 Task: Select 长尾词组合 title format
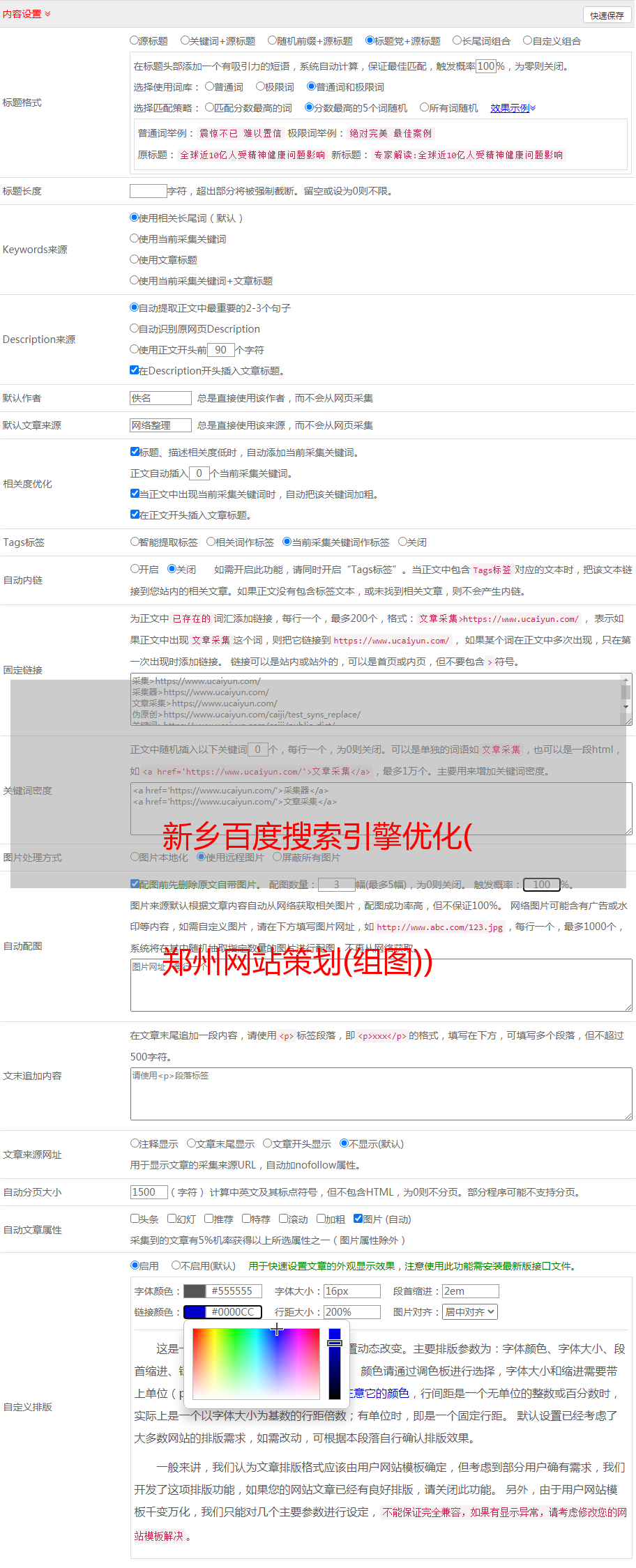(457, 40)
